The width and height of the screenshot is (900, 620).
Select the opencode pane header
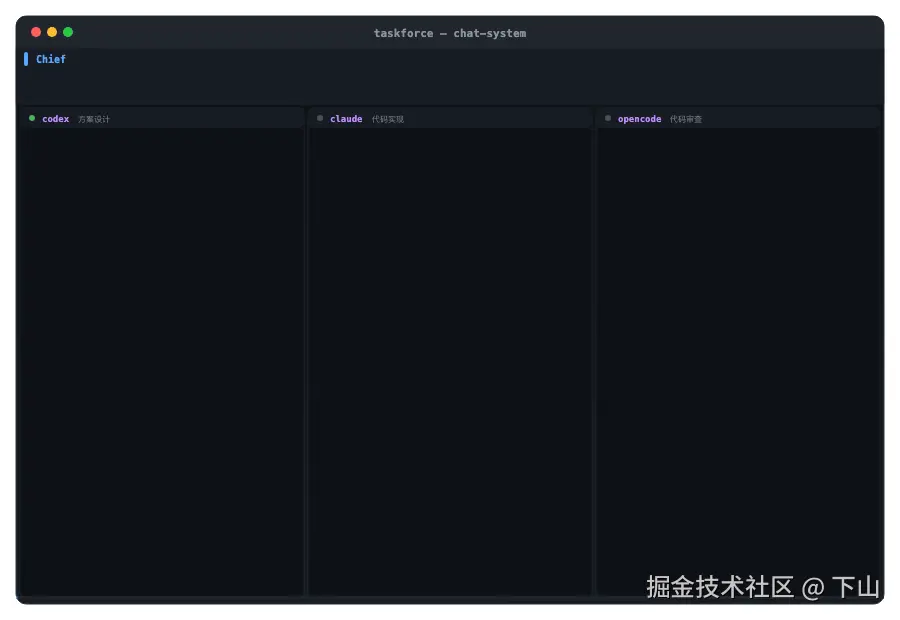[x=739, y=118]
